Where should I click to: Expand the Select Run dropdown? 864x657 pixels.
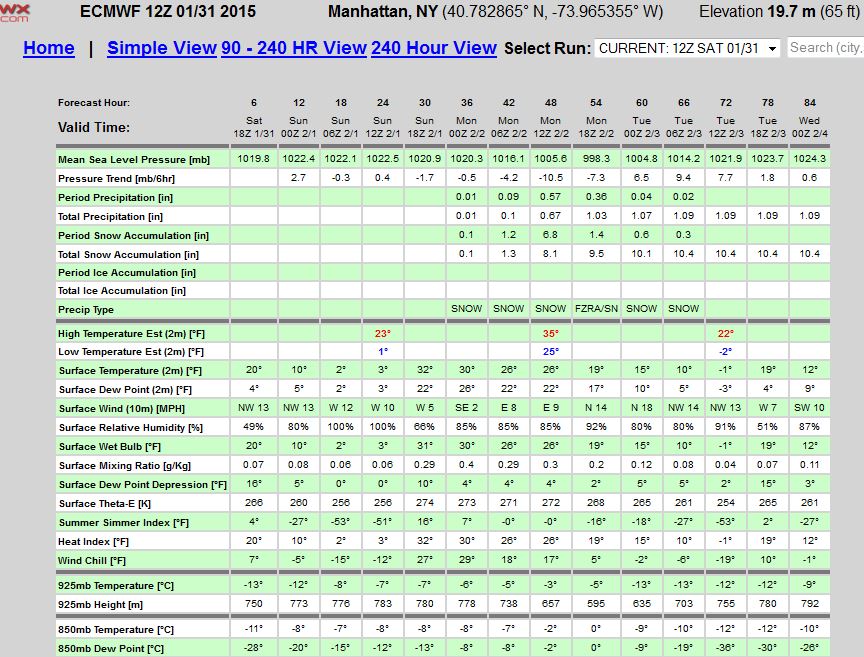point(687,49)
